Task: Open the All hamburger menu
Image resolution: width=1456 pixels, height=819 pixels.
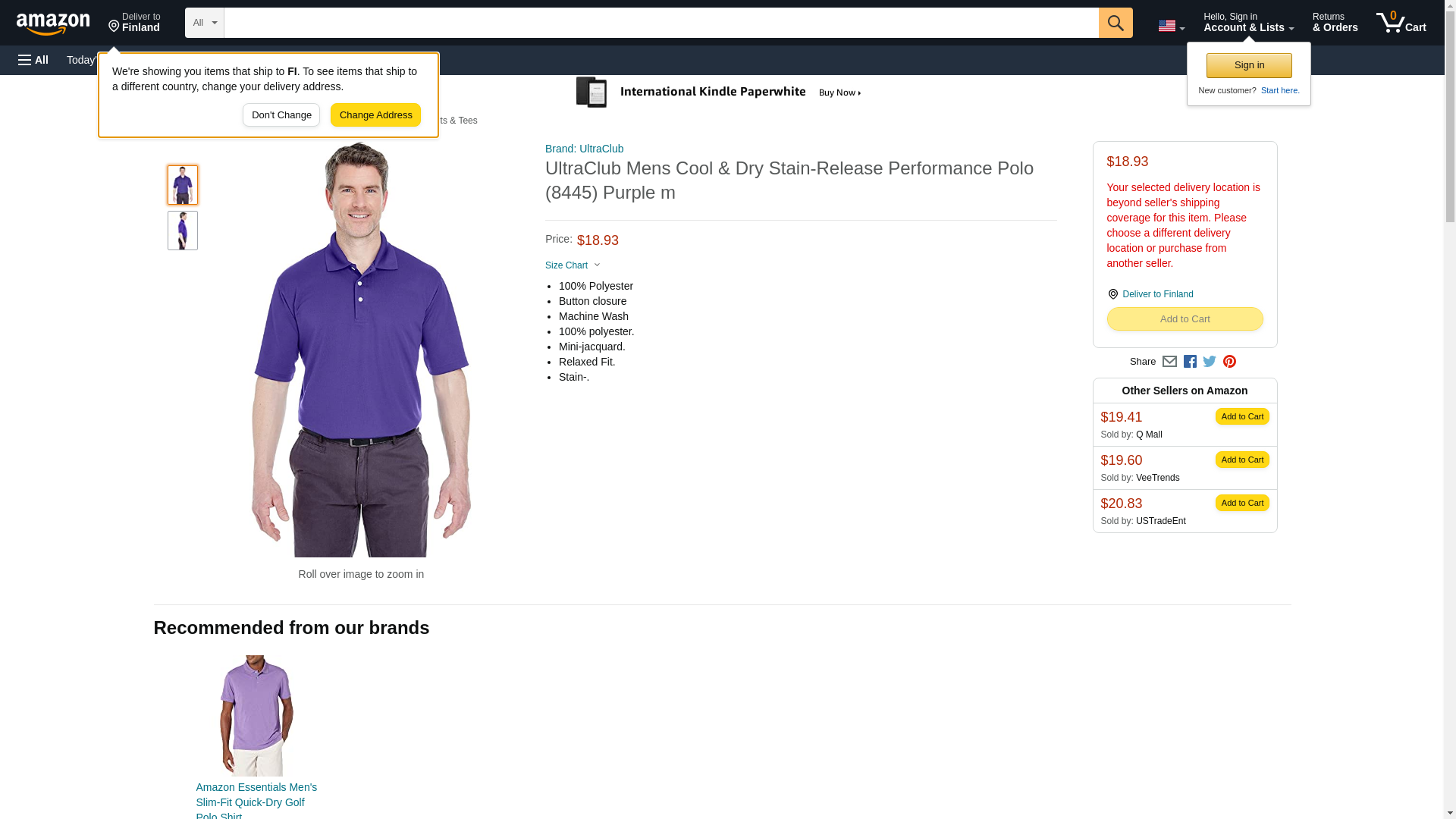Action: [33, 60]
